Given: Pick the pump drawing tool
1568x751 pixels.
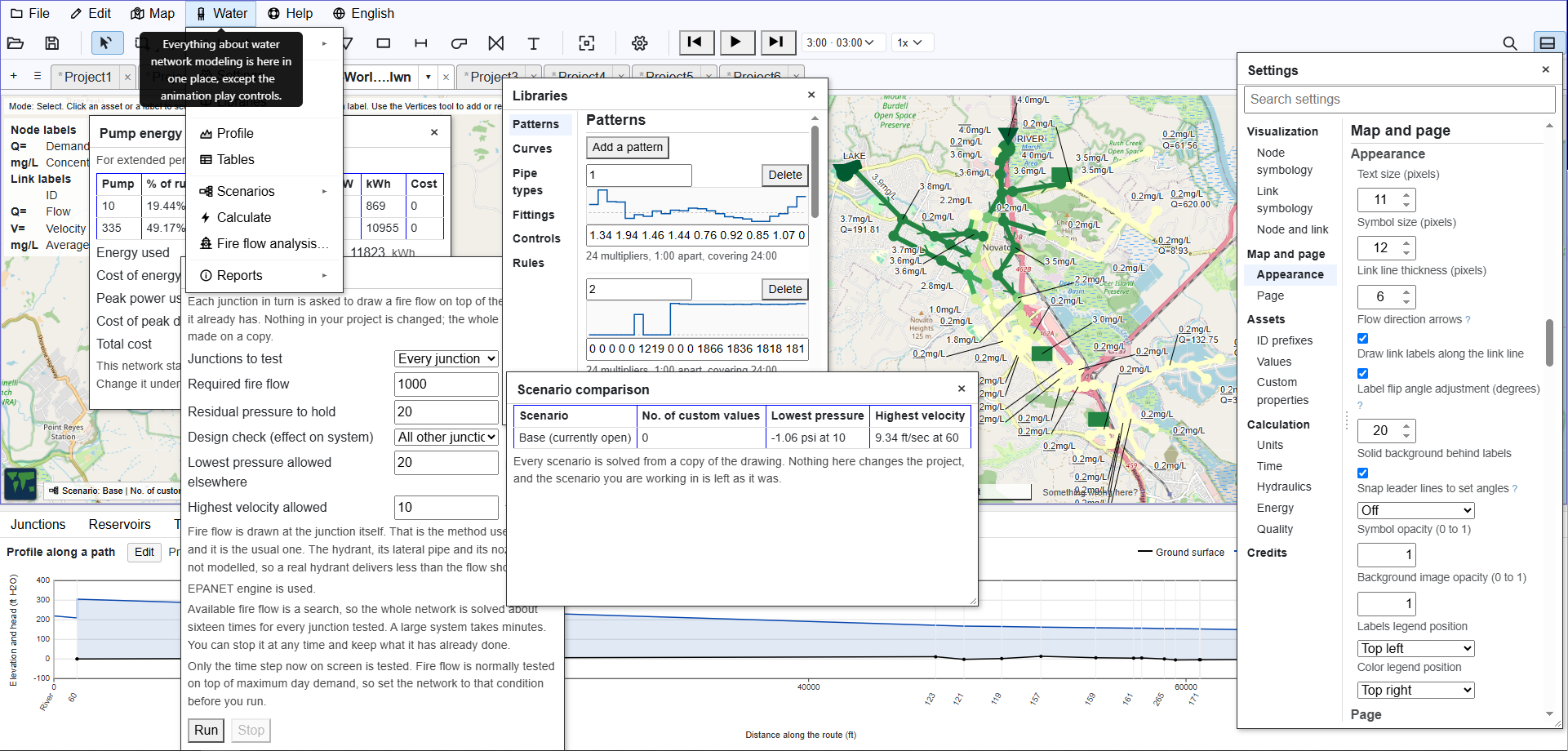Looking at the screenshot, I should 459,43.
